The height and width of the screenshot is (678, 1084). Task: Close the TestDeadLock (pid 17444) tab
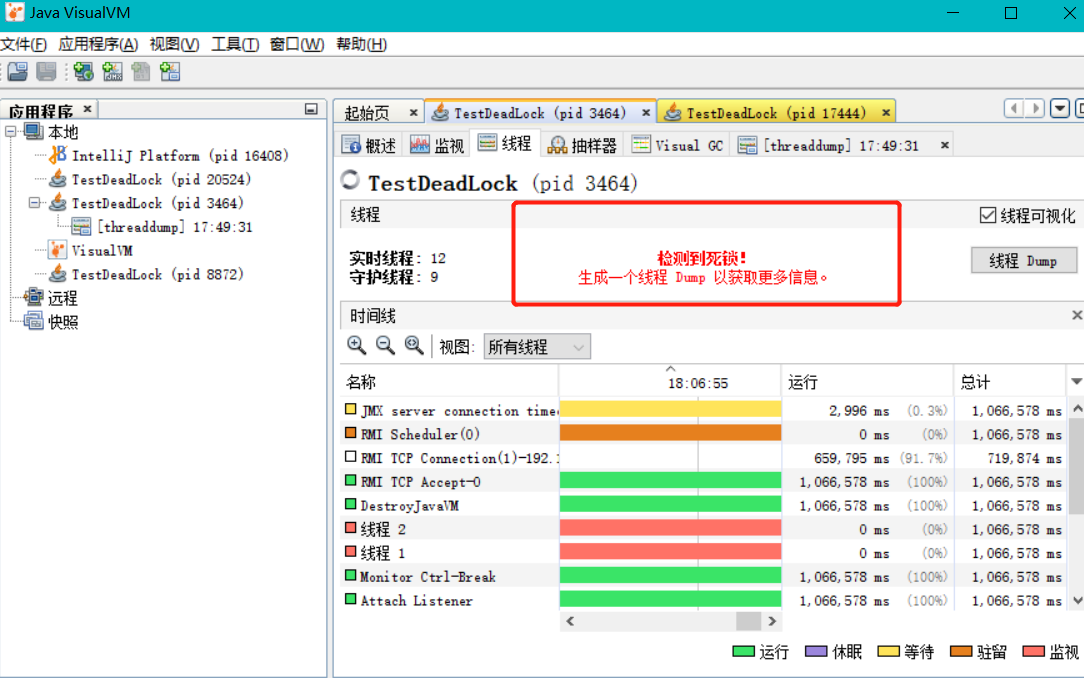click(886, 112)
